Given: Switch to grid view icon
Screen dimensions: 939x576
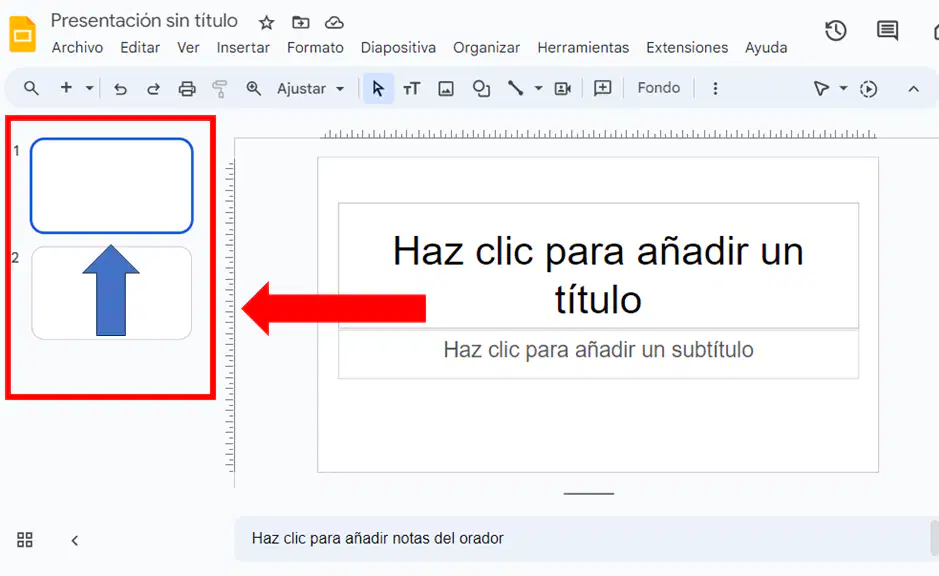Looking at the screenshot, I should (x=25, y=540).
